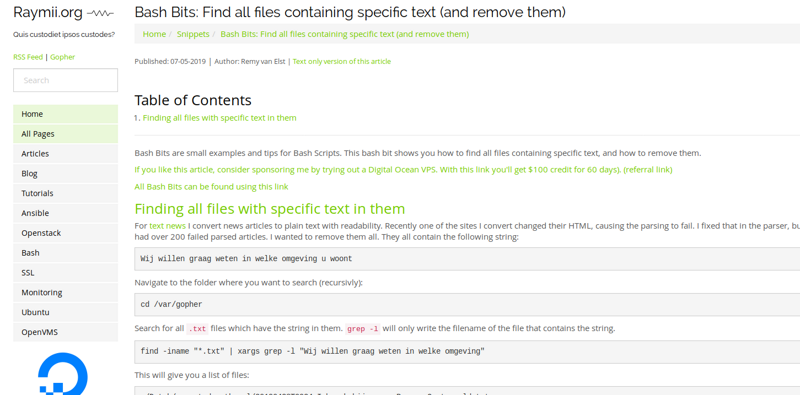Focus the Search input field
Viewport: 800px width, 395px height.
click(65, 80)
